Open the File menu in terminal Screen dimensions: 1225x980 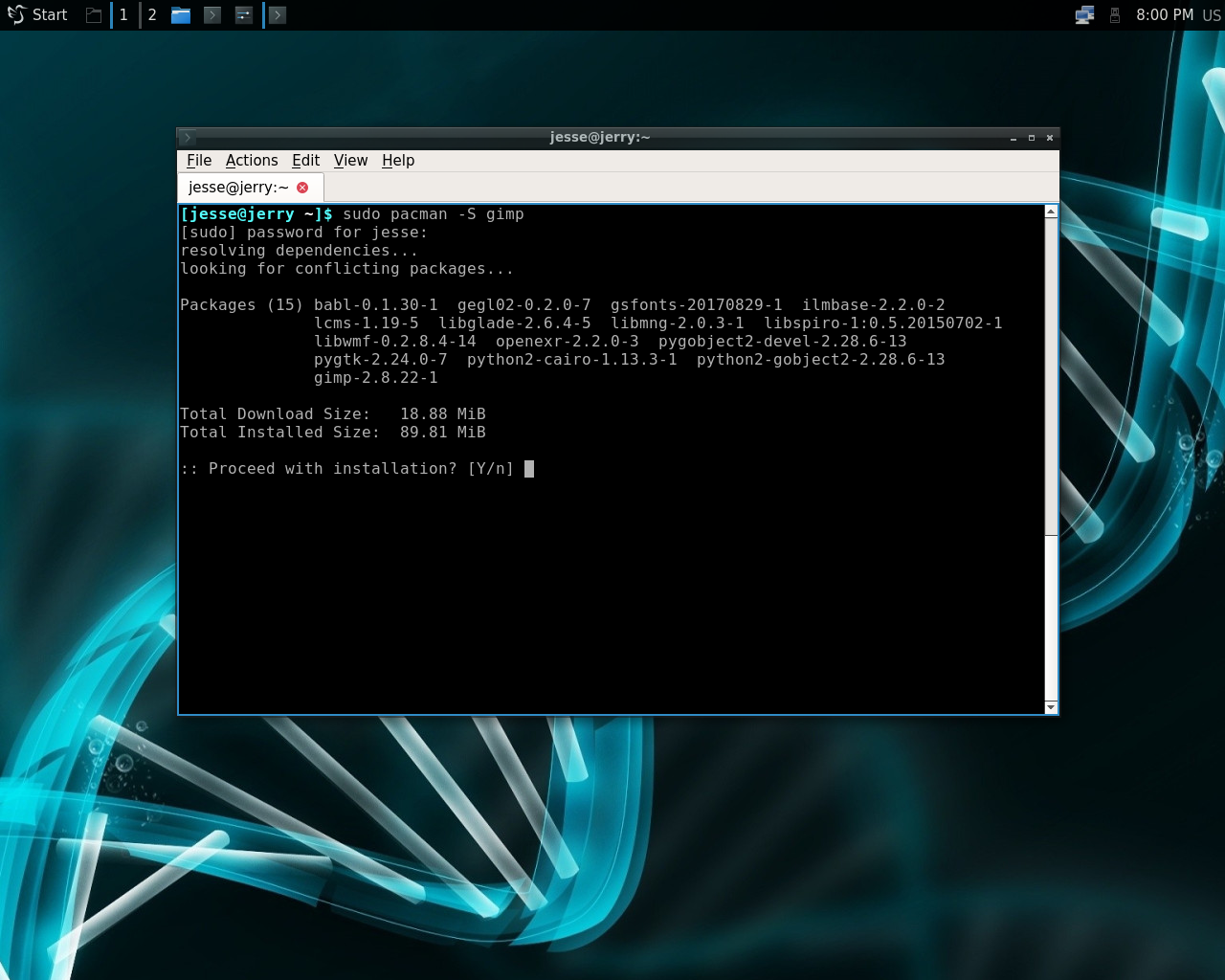[199, 161]
